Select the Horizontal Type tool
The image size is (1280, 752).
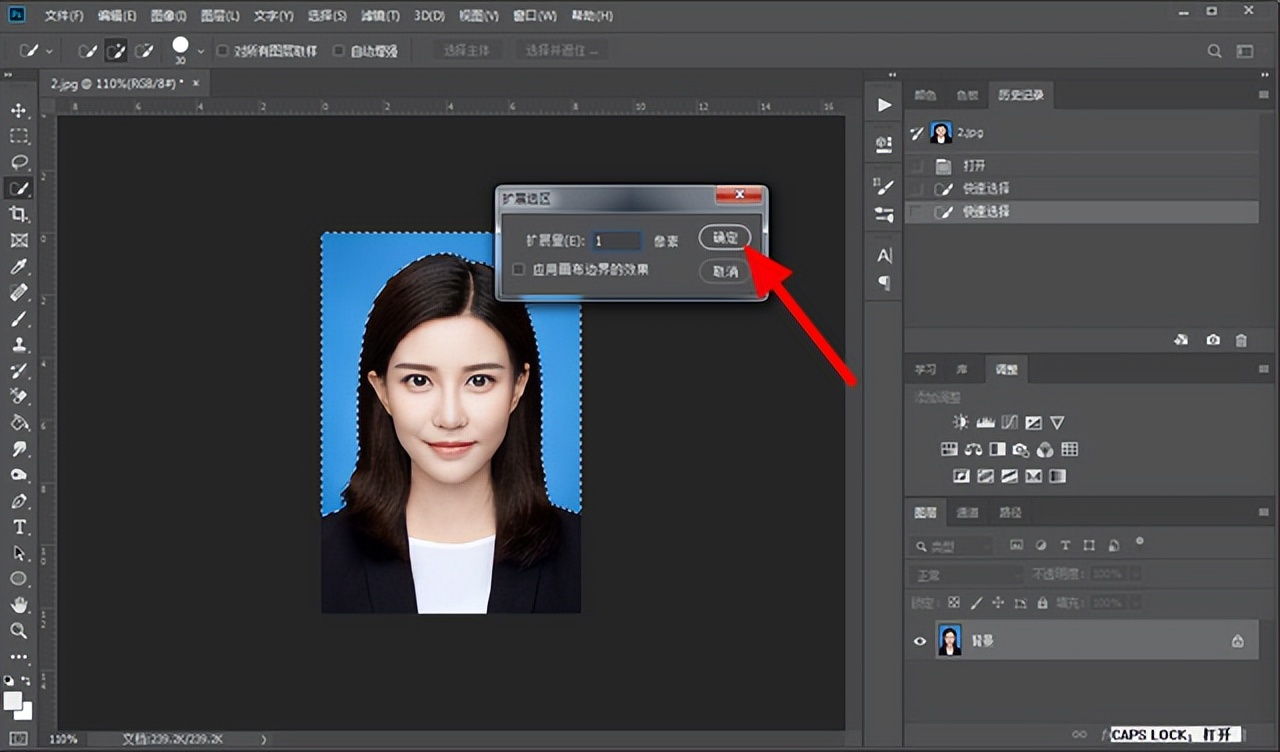pos(18,527)
